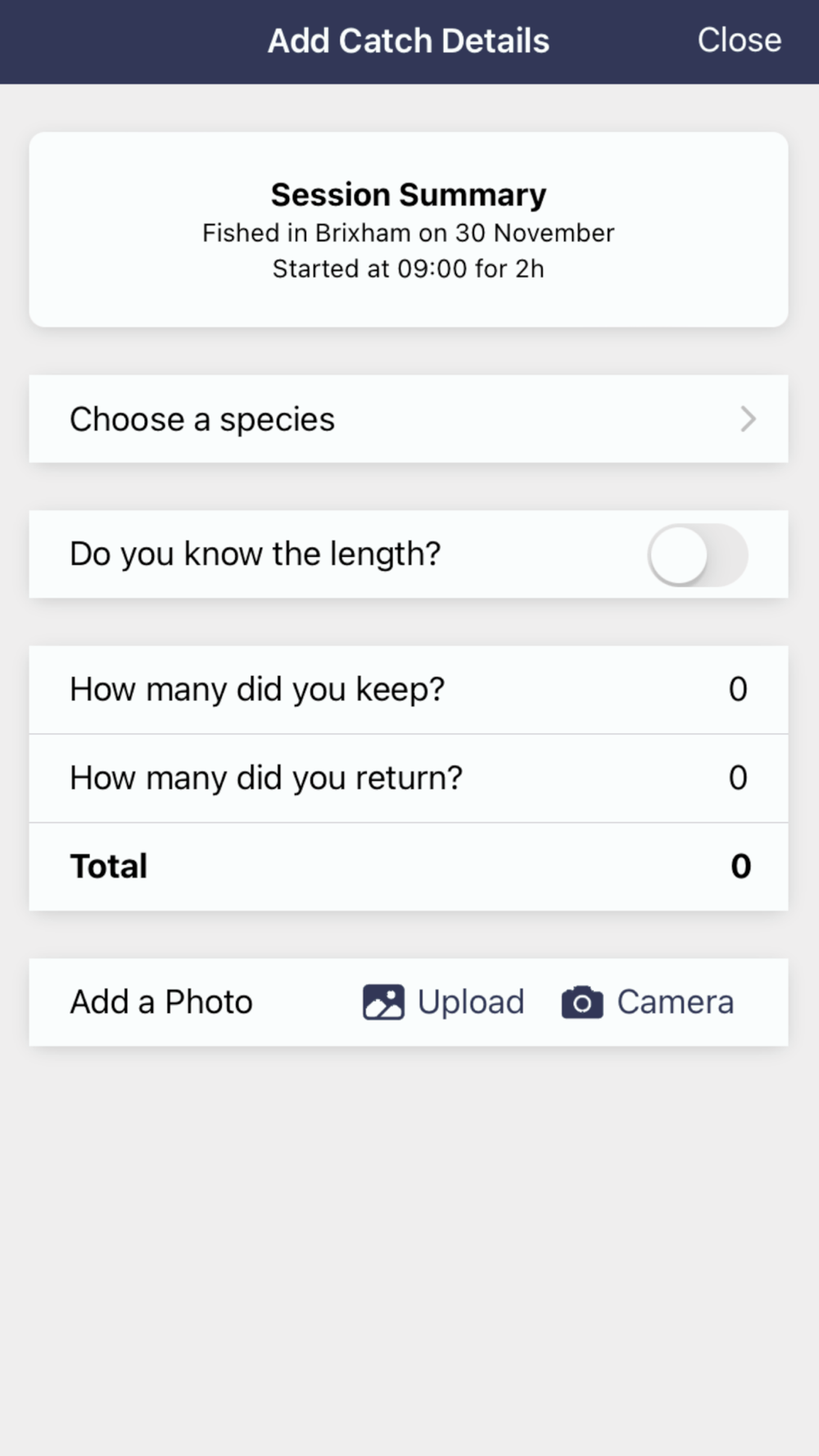The height and width of the screenshot is (1456, 819).
Task: Click the Upload text label
Action: point(471,1002)
